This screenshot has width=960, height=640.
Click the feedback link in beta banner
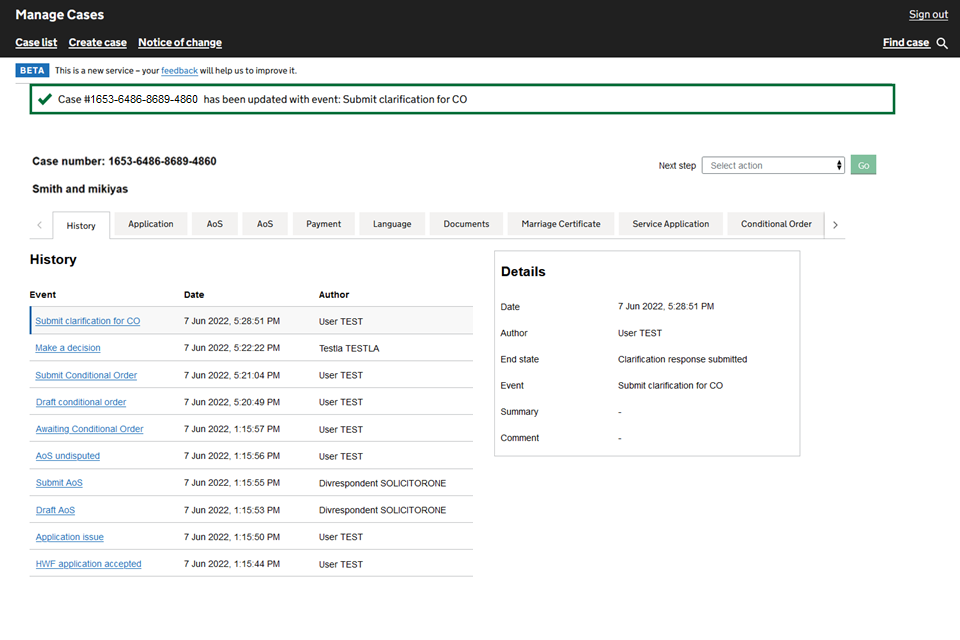point(179,71)
